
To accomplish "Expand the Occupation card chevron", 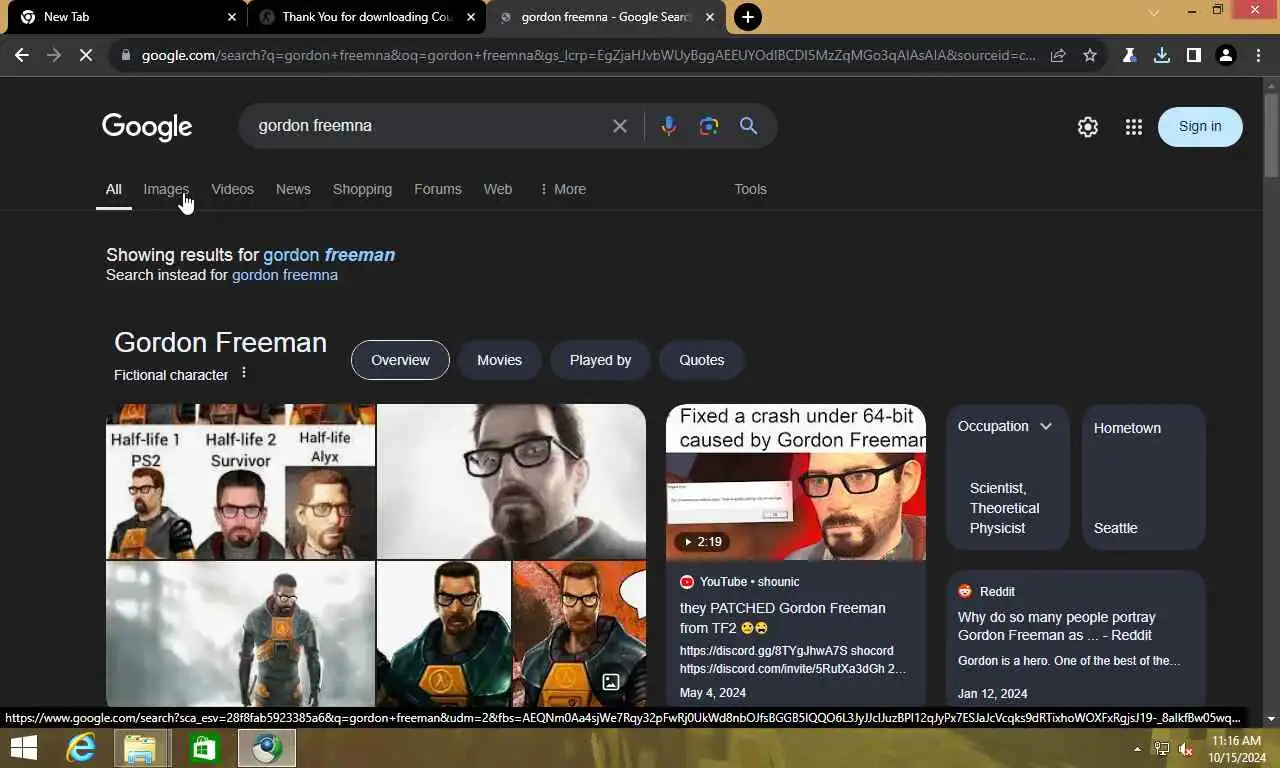I will pos(1046,426).
